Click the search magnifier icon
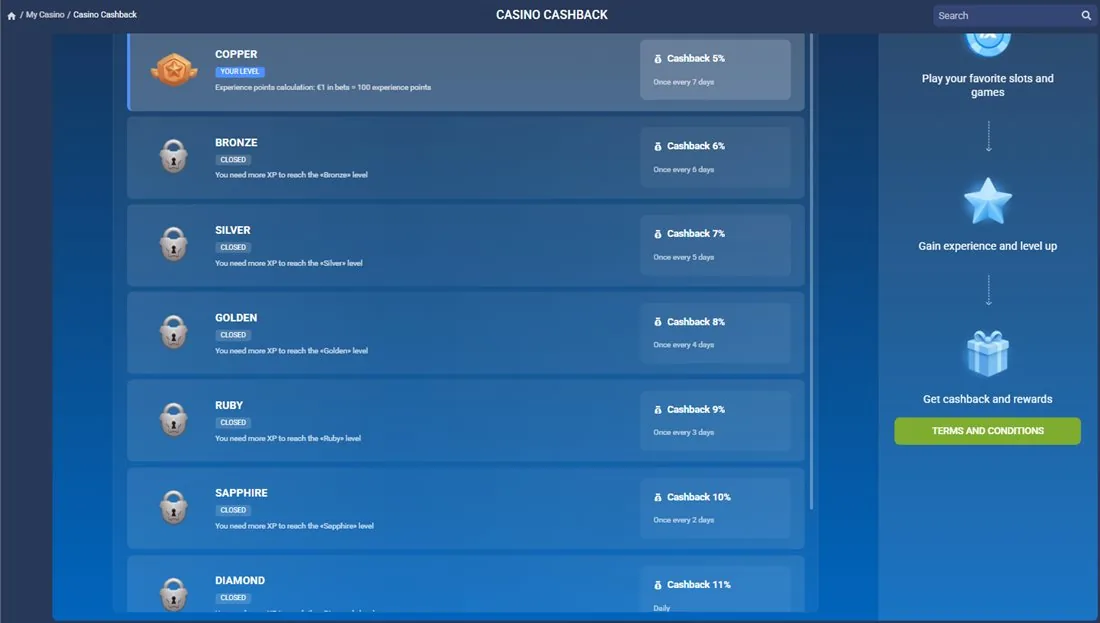 [1086, 15]
